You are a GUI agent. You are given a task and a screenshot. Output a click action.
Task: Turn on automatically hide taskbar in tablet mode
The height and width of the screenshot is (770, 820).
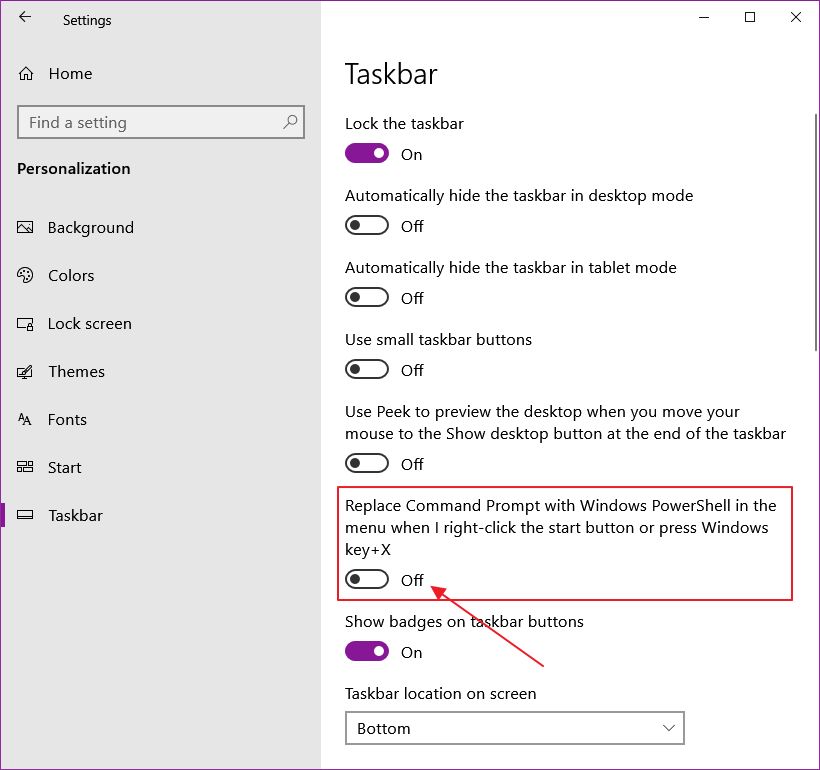[367, 297]
